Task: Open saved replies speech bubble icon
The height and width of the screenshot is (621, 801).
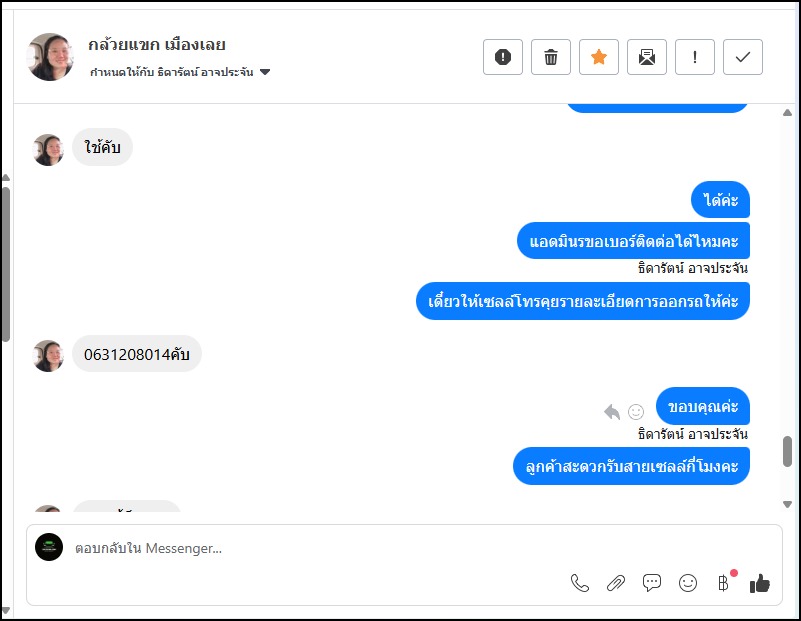Action: (x=652, y=583)
